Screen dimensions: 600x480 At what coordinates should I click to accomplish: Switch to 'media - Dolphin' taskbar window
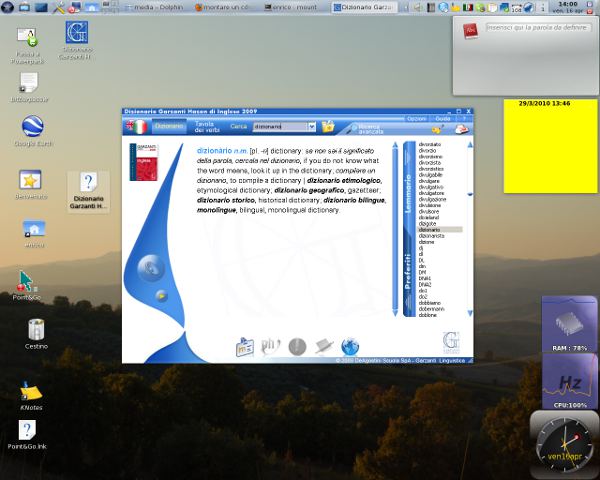pyautogui.click(x=154, y=7)
